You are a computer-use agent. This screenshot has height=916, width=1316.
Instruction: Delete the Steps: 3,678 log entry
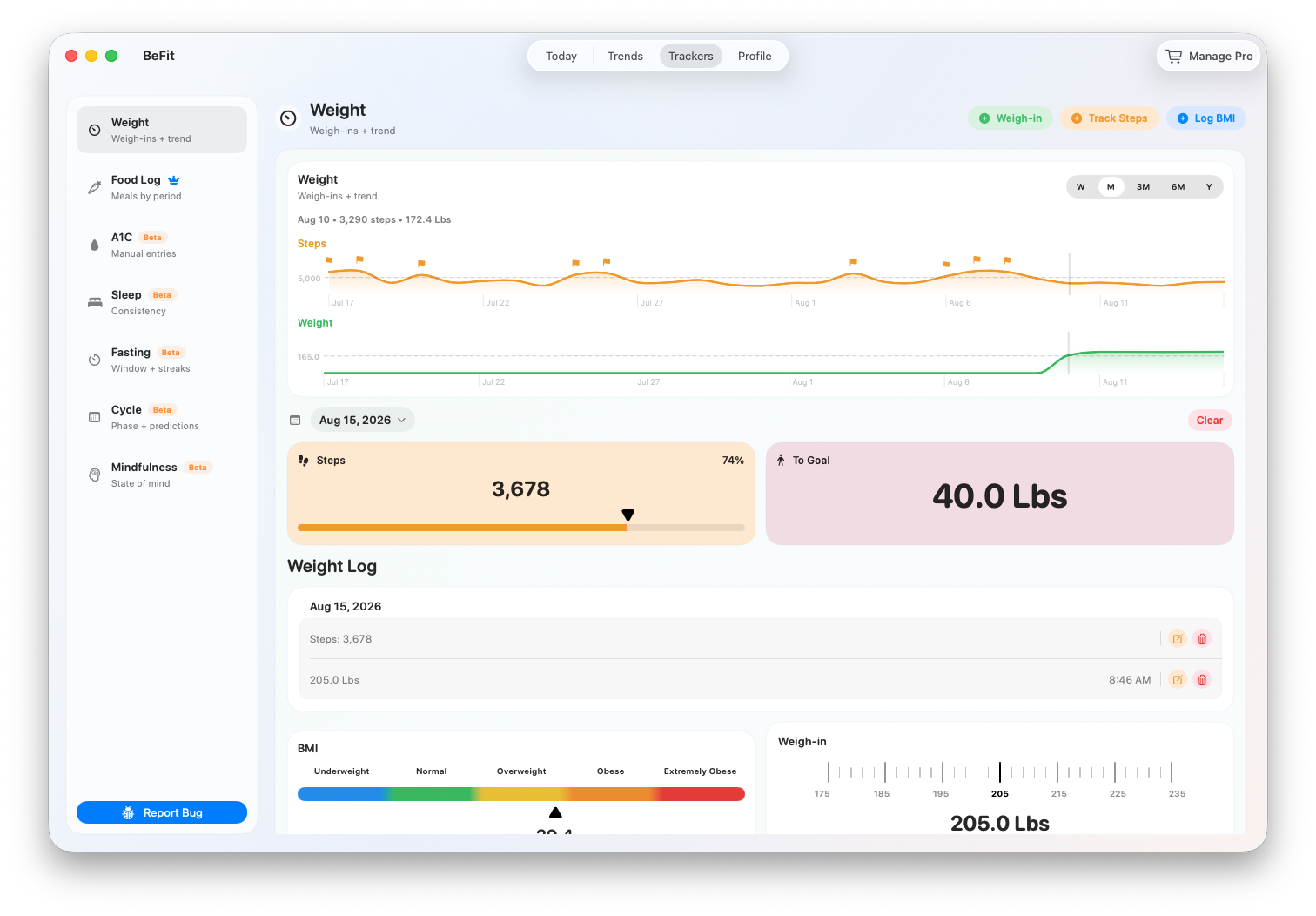(1202, 639)
